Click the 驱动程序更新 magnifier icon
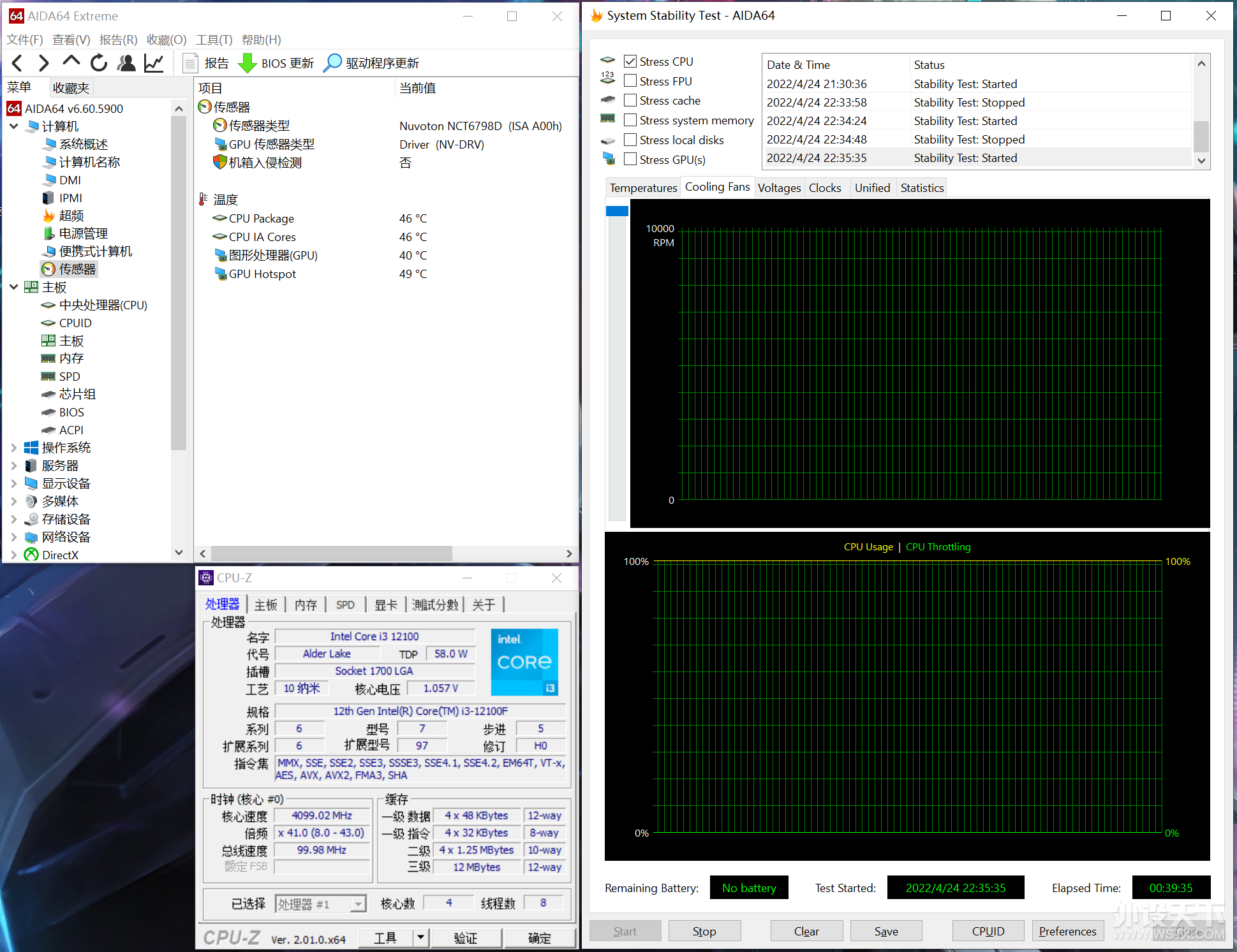The height and width of the screenshot is (952, 1237). (332, 63)
